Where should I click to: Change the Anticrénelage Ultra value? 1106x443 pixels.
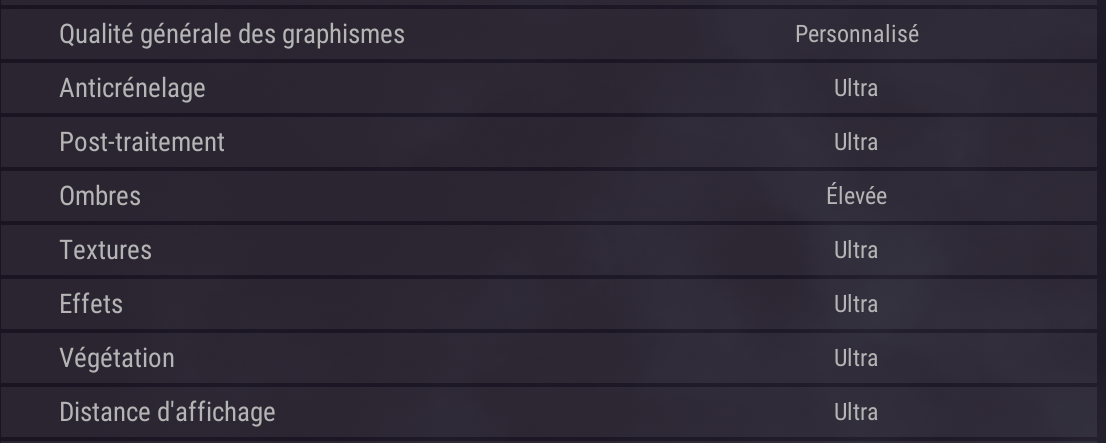pyautogui.click(x=856, y=88)
